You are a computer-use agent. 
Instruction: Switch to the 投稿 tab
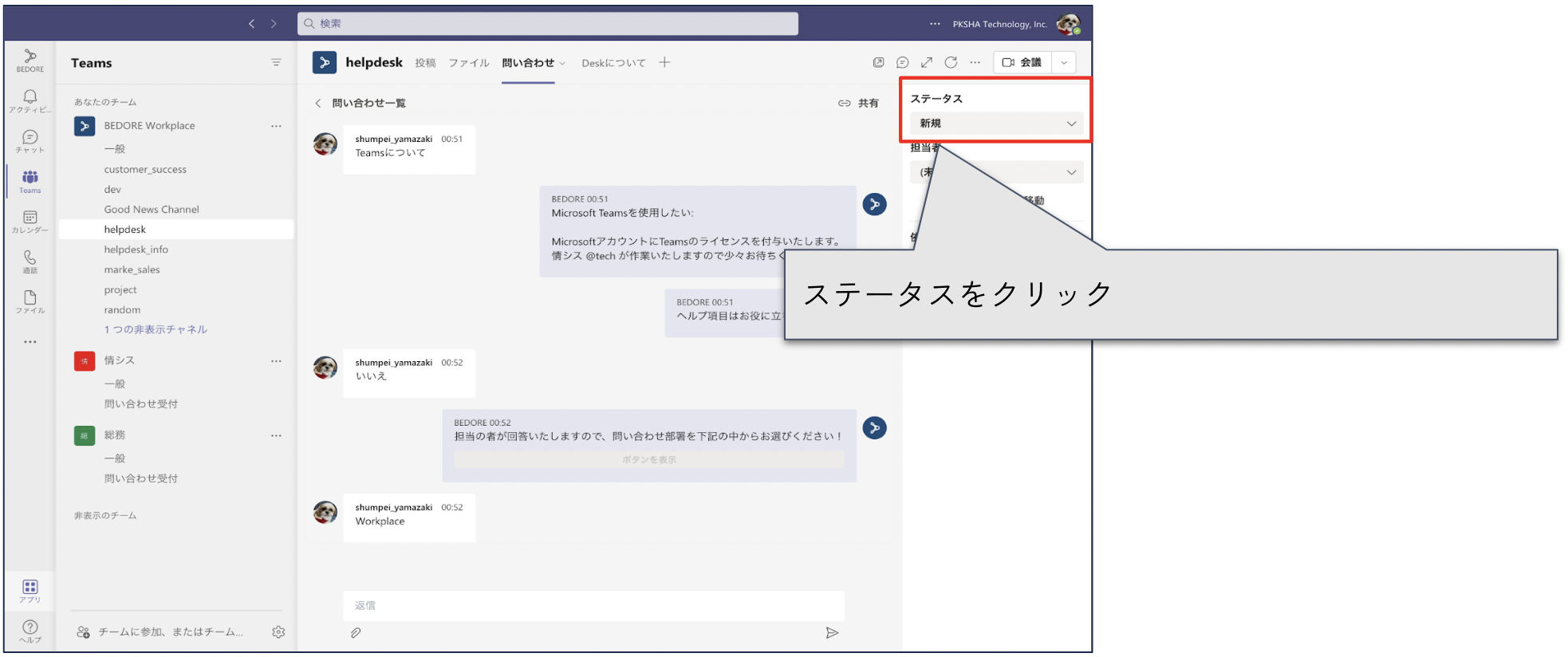point(425,63)
